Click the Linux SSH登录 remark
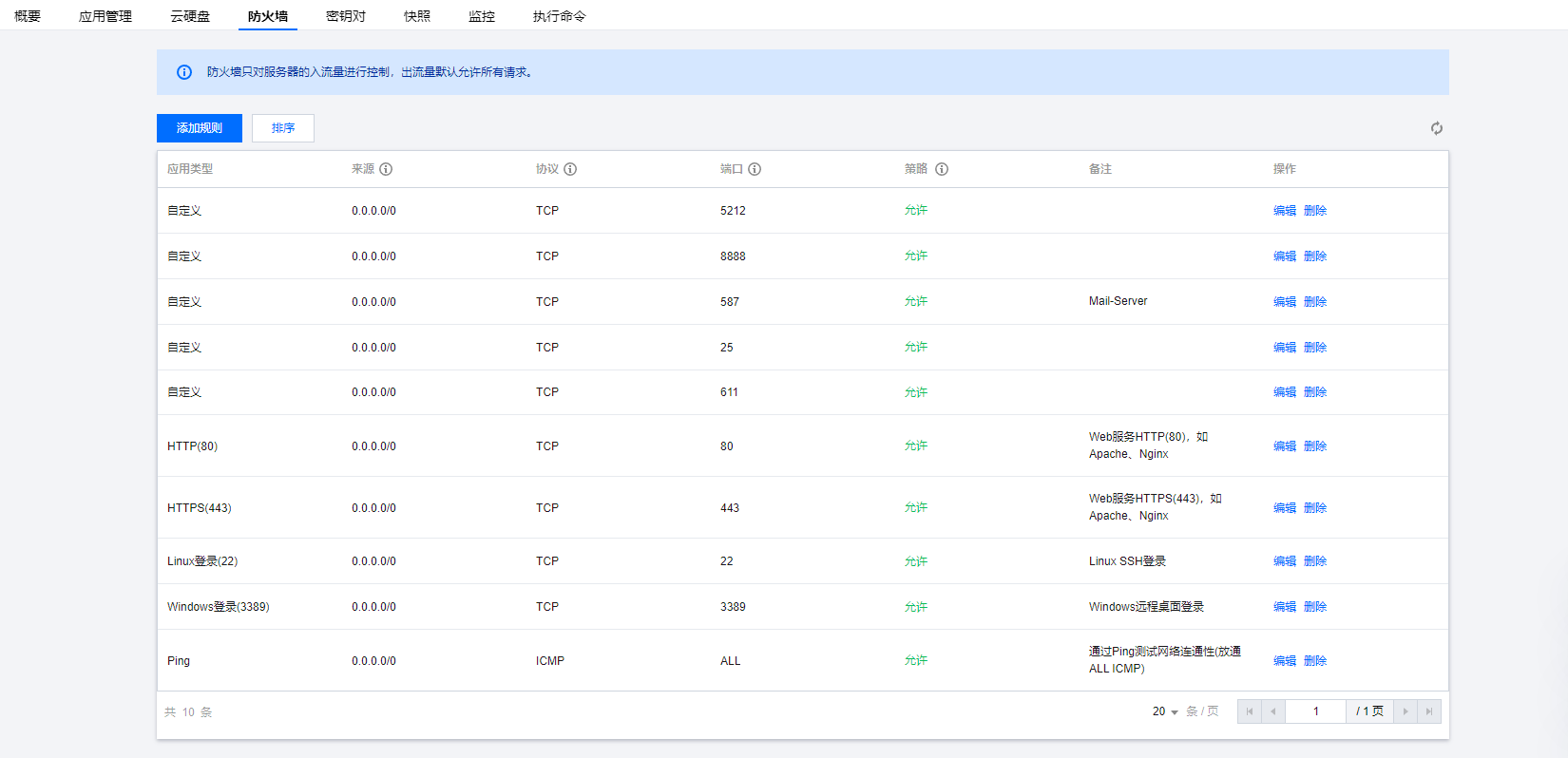The image size is (1568, 758). [1127, 561]
